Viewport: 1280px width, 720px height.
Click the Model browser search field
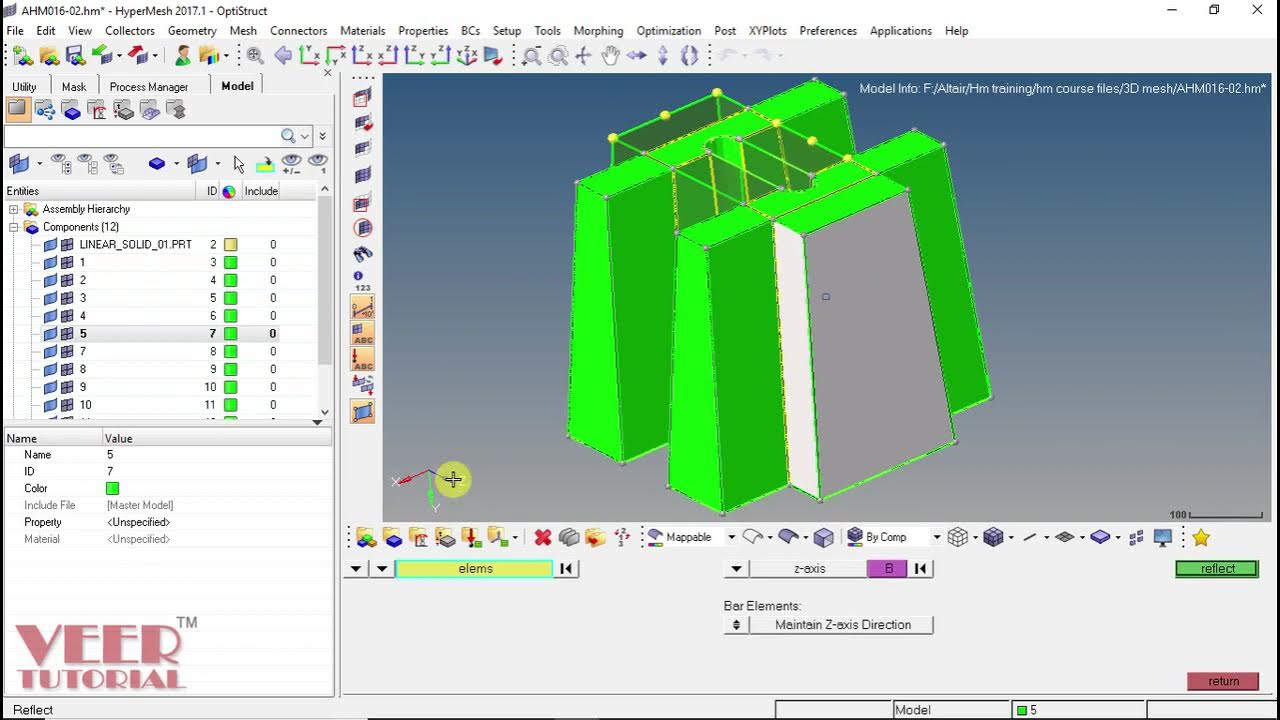[142, 136]
